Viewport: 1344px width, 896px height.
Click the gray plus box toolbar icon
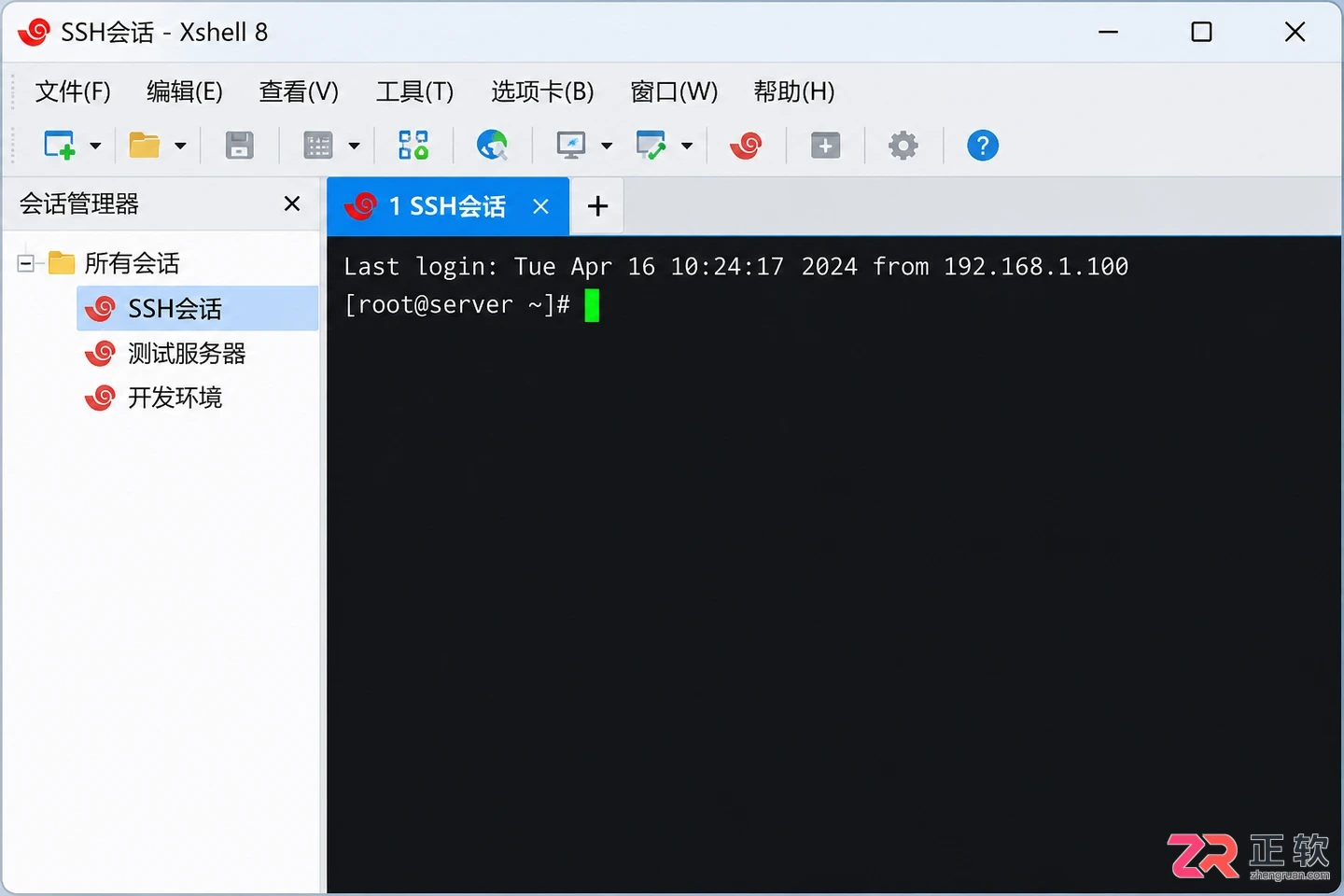[825, 146]
